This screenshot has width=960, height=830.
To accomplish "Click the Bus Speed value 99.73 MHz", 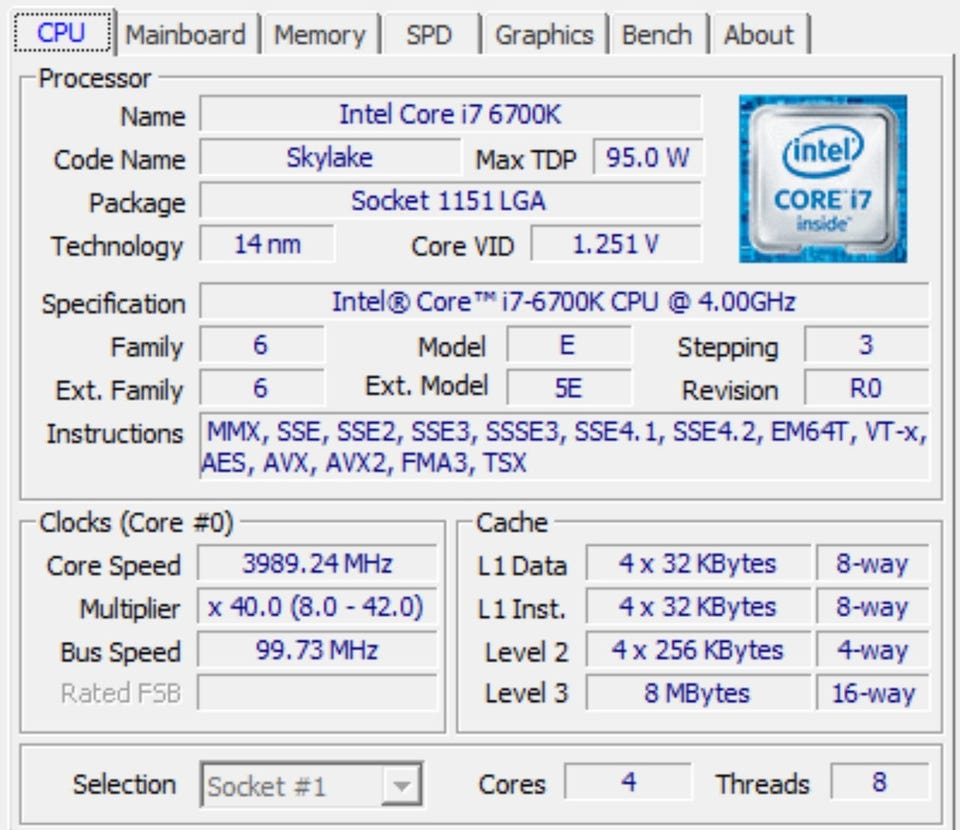I will coord(317,649).
